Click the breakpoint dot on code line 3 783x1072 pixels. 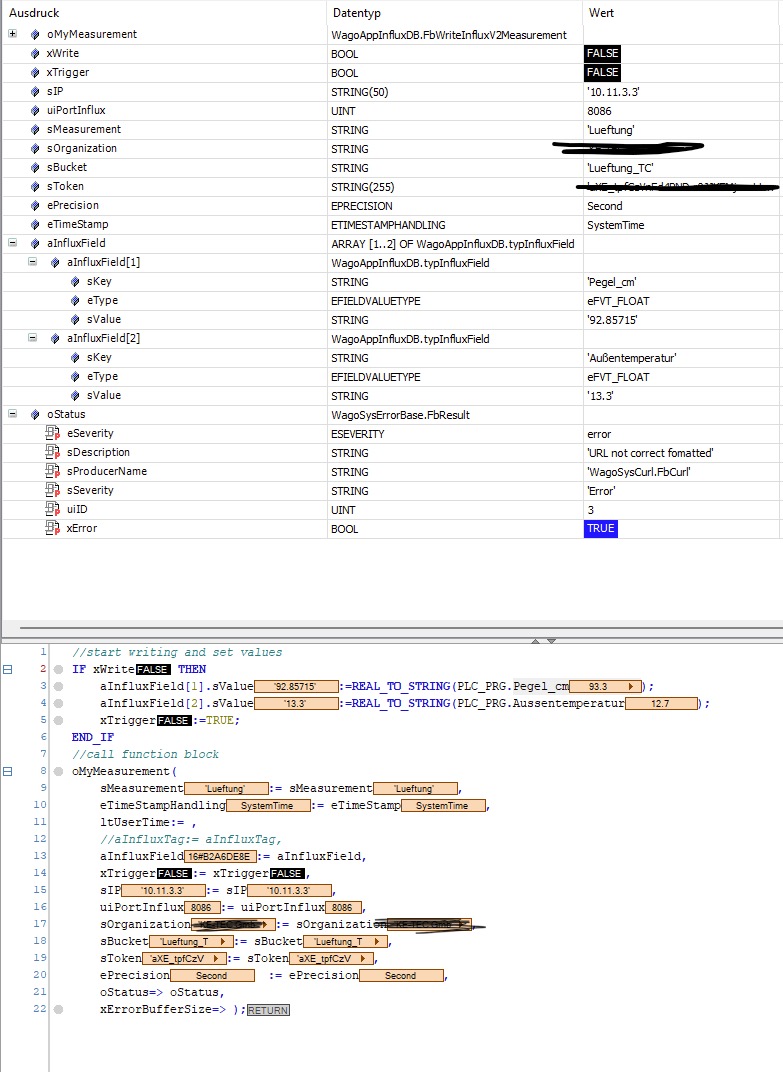pos(59,686)
